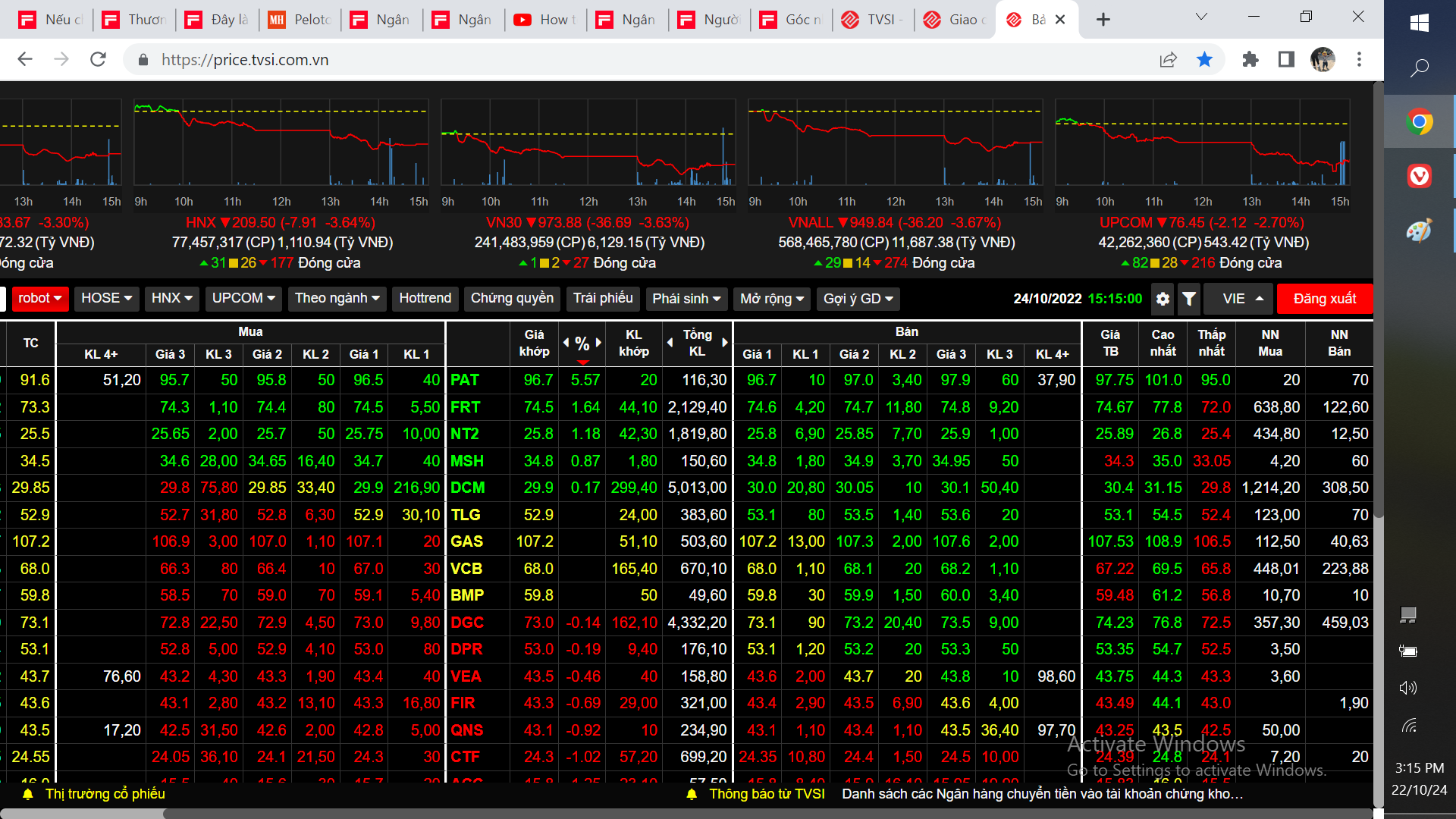This screenshot has height=819, width=1456.
Task: Open a new browser tab
Action: tap(1103, 20)
